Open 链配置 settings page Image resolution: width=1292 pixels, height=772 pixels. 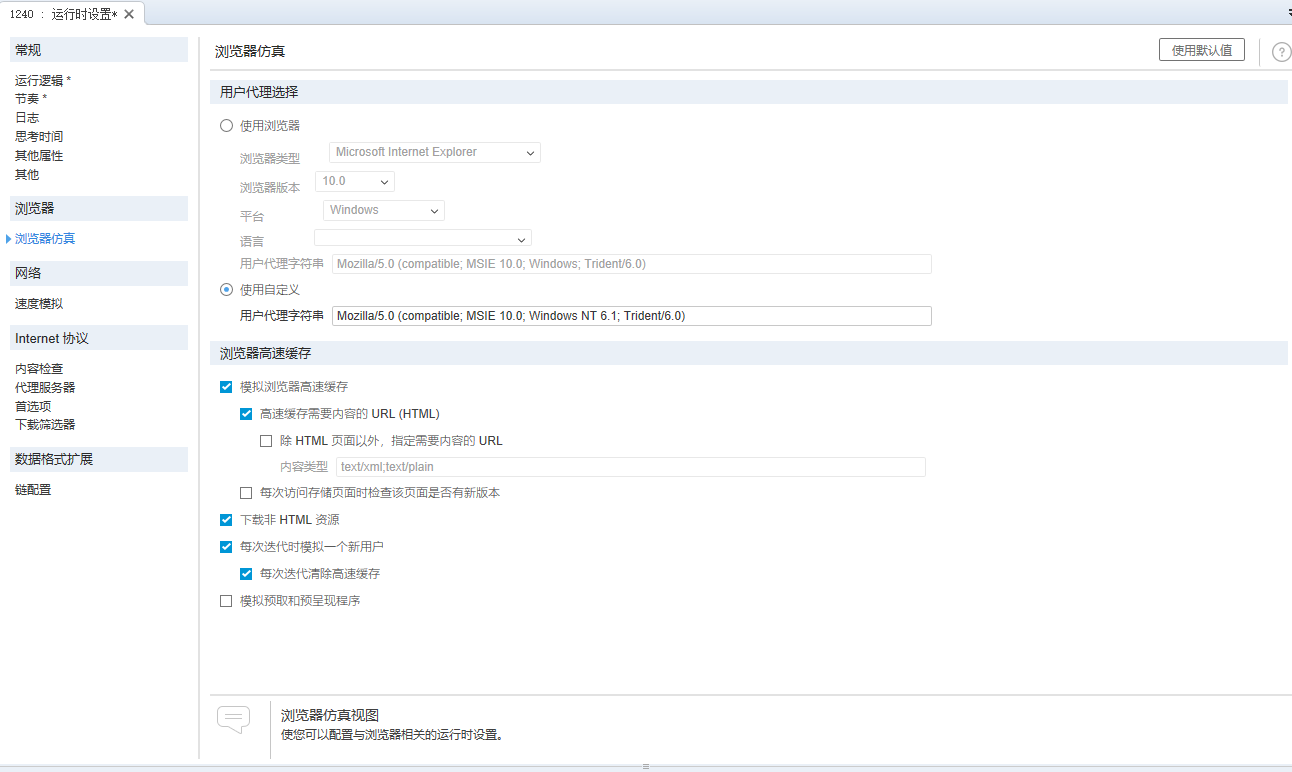pos(33,490)
